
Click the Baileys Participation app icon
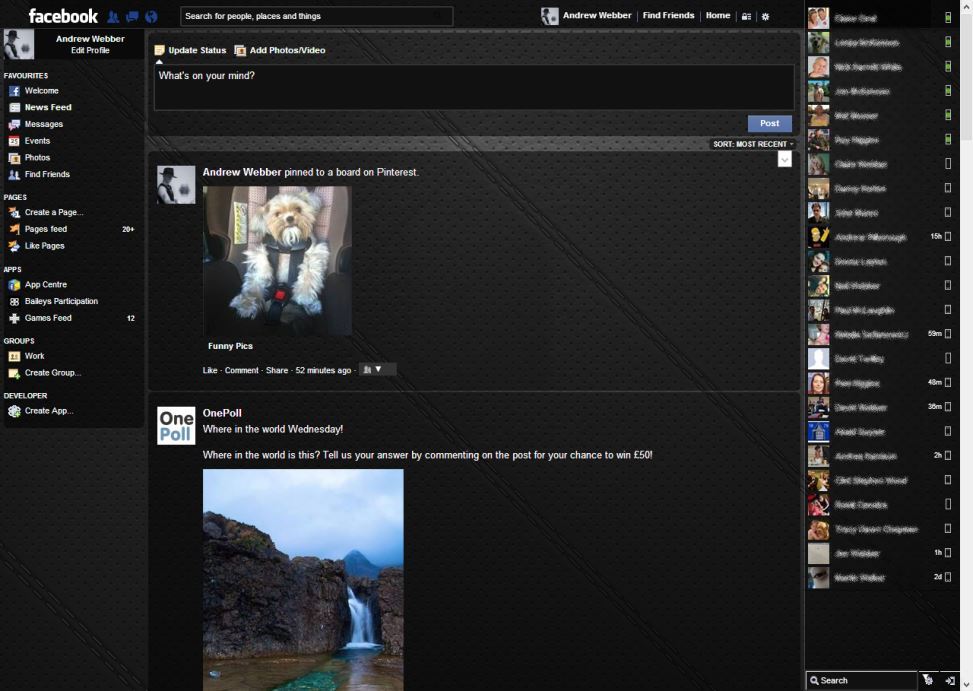tap(14, 302)
